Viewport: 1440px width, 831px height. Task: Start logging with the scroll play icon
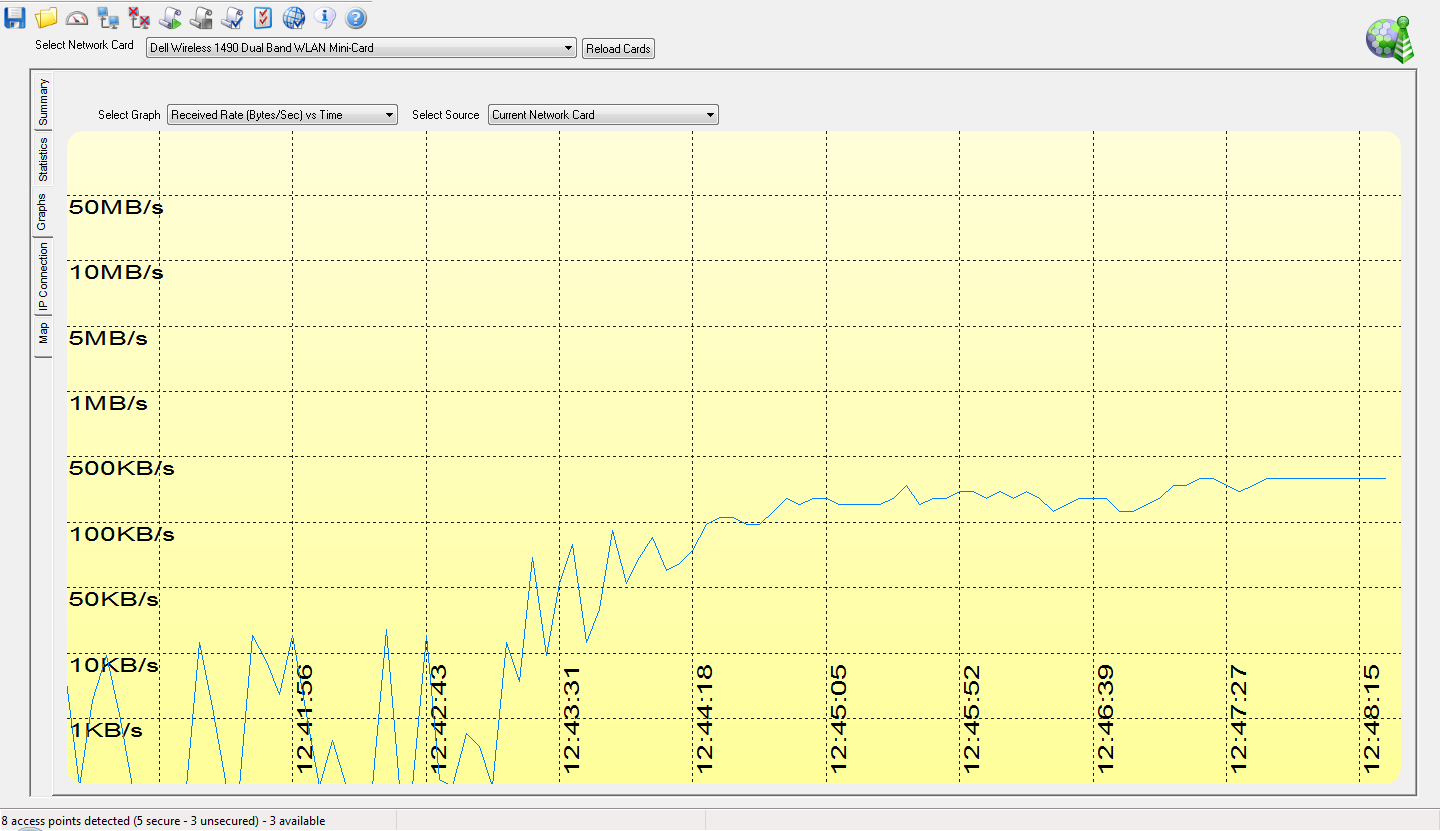point(170,17)
